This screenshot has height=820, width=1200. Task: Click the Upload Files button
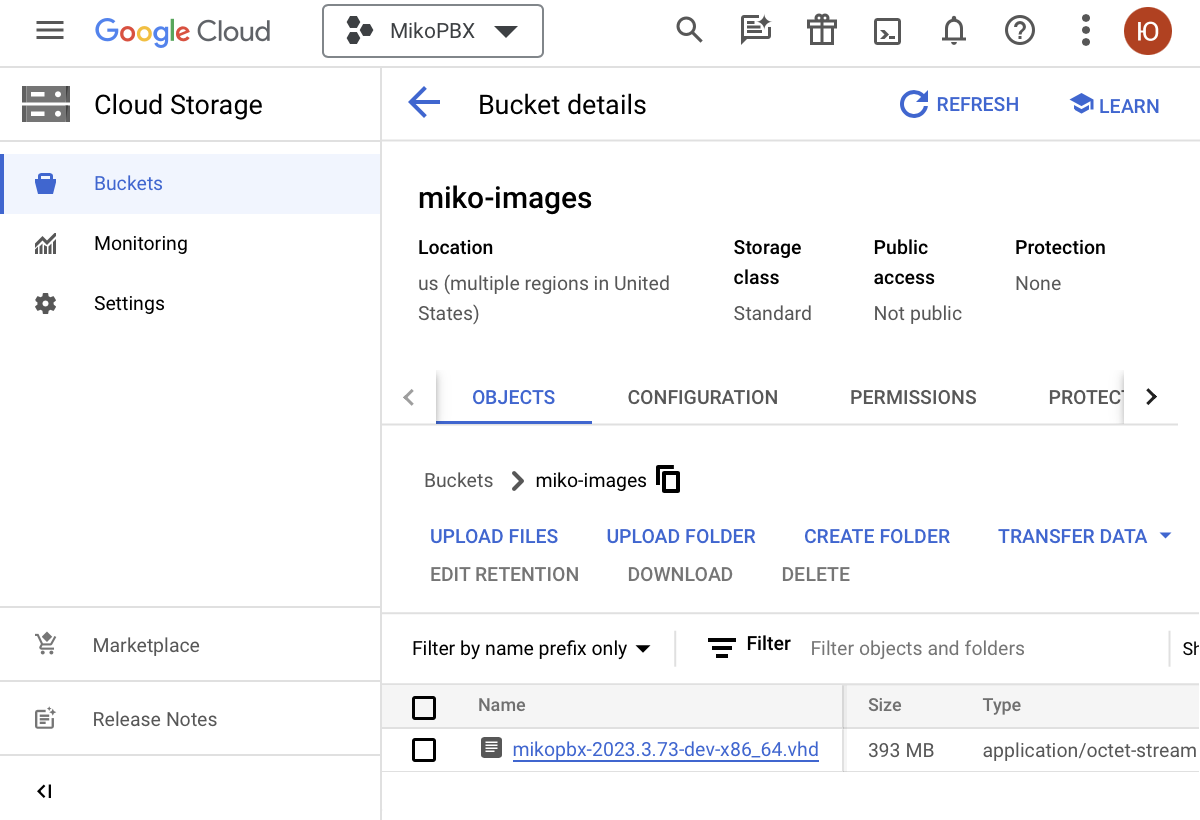point(494,536)
